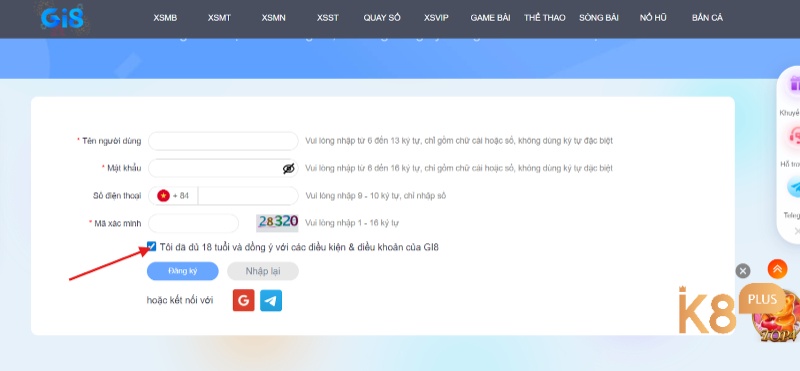Go to SÒNG BÀI section
Viewport: 800px width, 371px height.
[x=598, y=18]
